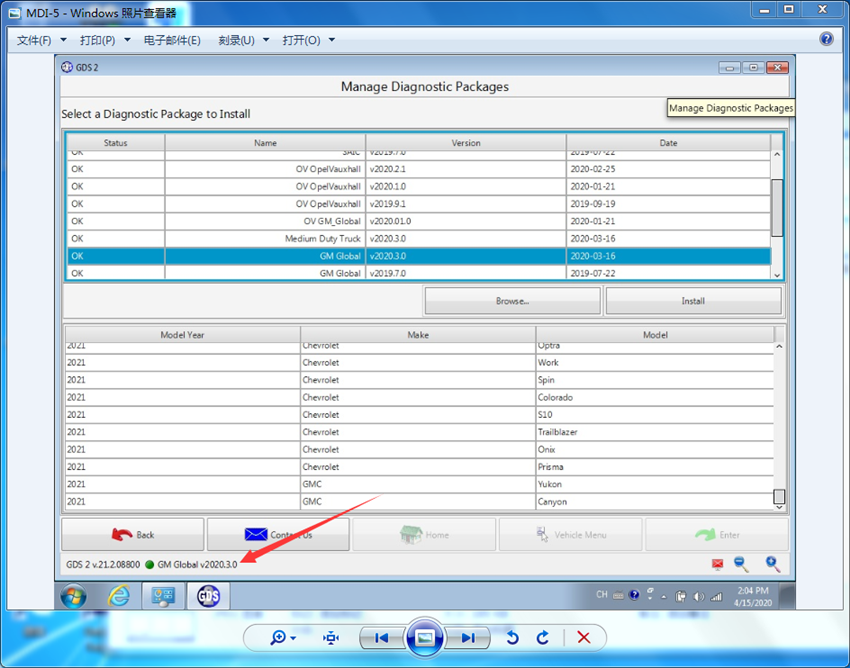
Task: Click the Vehicle Menu button
Action: [570, 535]
